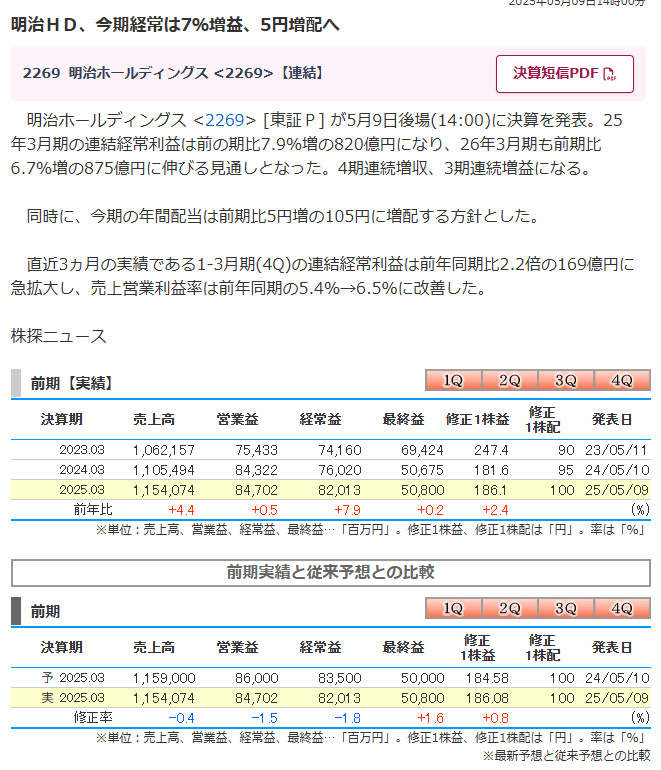
Task: Click the 2025.03 cell in results table
Action: pyautogui.click(x=82, y=490)
